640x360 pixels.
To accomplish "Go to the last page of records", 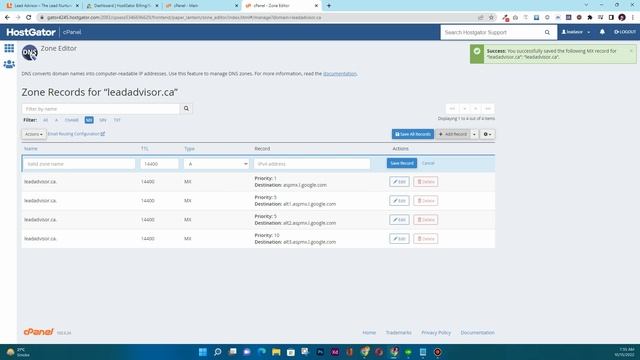I will pos(488,109).
